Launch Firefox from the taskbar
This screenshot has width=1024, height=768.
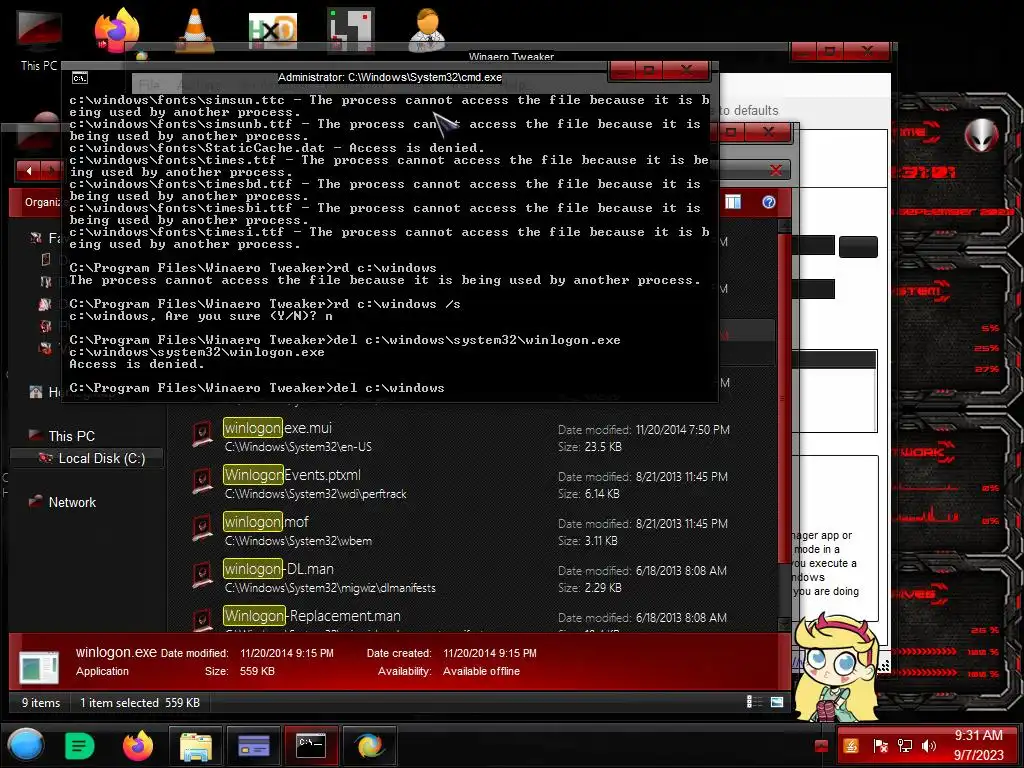coord(138,745)
